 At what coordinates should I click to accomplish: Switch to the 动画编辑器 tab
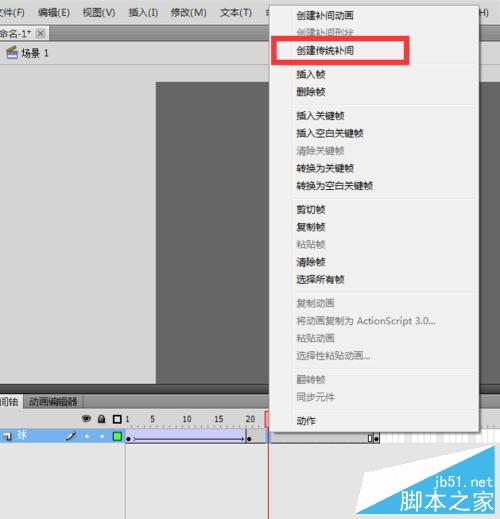point(53,402)
